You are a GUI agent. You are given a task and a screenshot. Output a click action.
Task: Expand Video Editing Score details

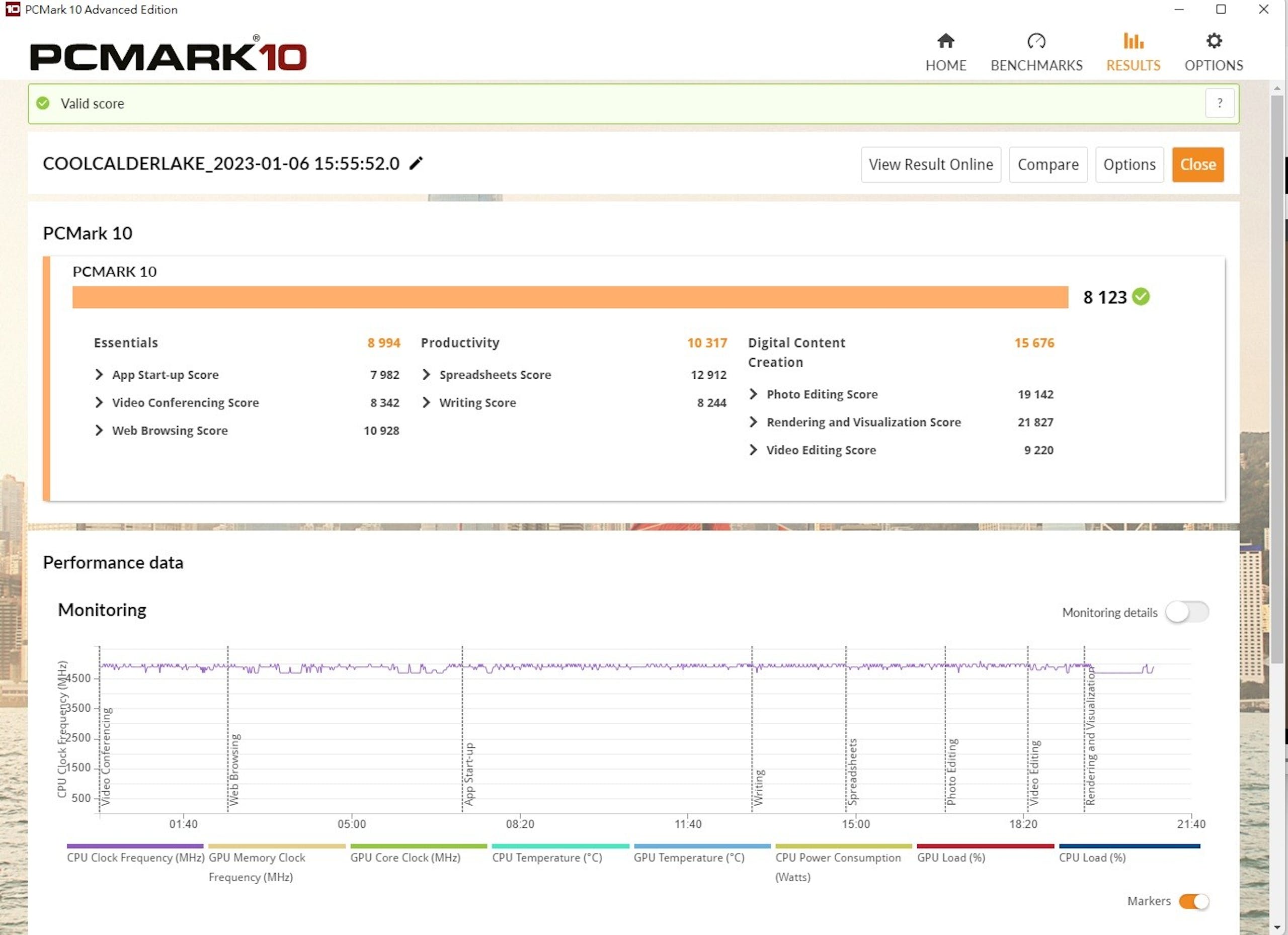pyautogui.click(x=753, y=450)
